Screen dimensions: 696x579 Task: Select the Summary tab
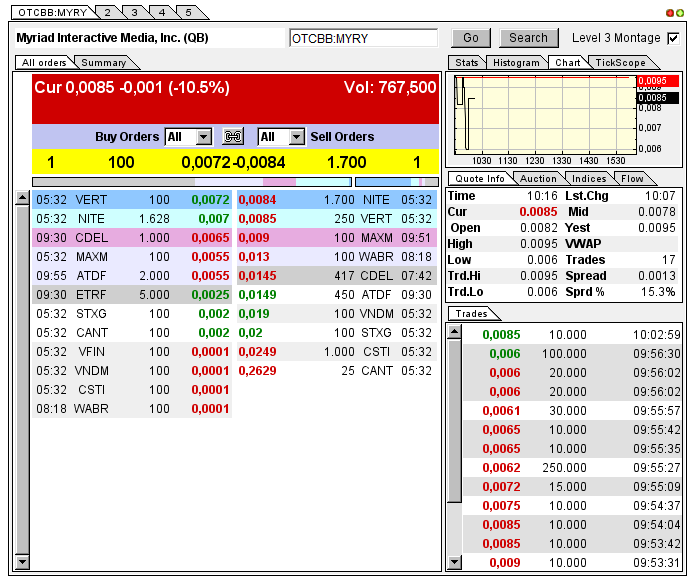coord(104,63)
